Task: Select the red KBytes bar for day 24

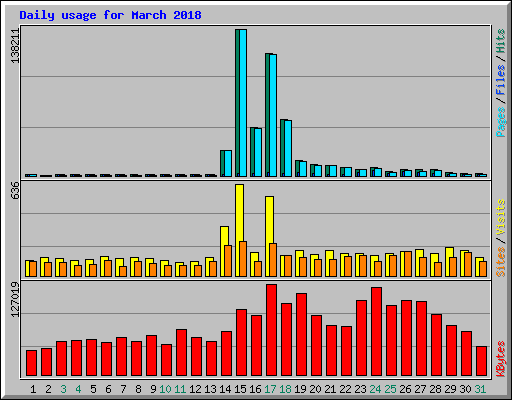Action: coord(376,332)
